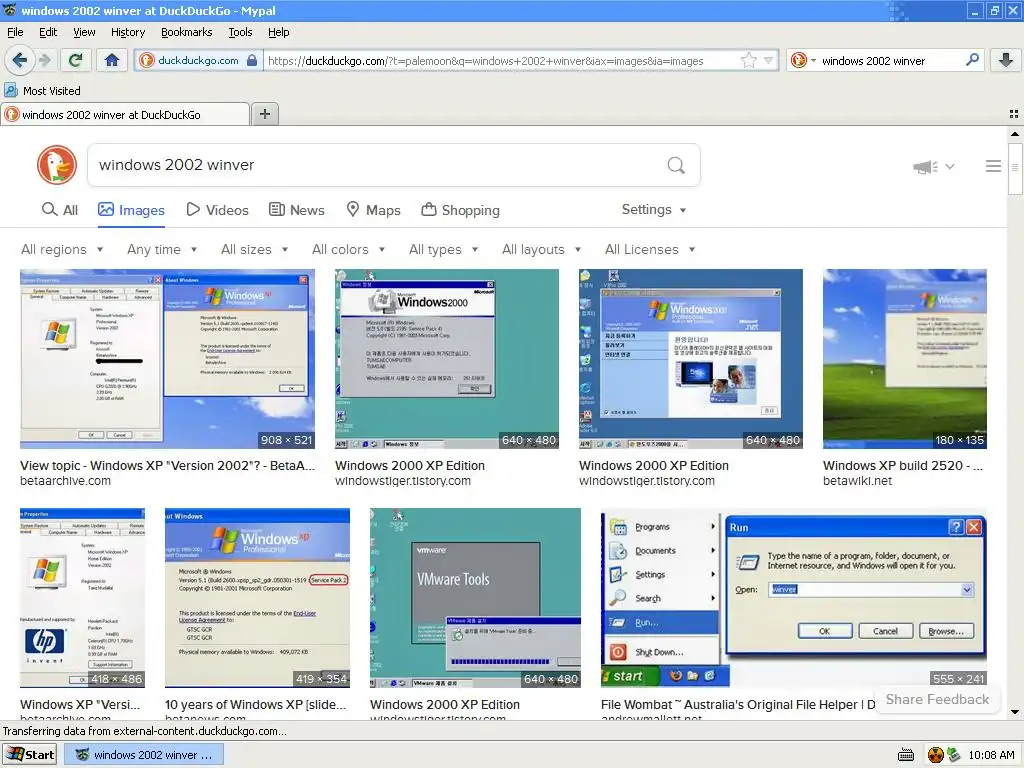Click the page scrollbar down arrow
This screenshot has height=768, width=1024.
[1014, 712]
